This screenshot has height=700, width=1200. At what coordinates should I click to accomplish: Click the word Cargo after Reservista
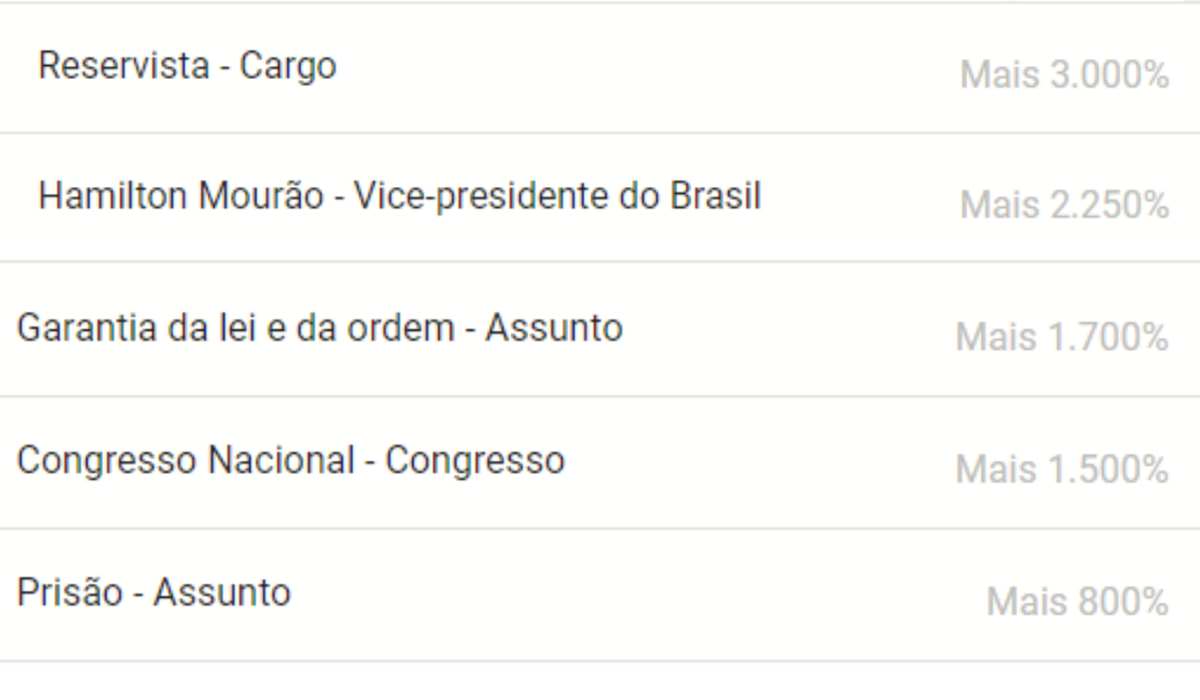coord(288,67)
